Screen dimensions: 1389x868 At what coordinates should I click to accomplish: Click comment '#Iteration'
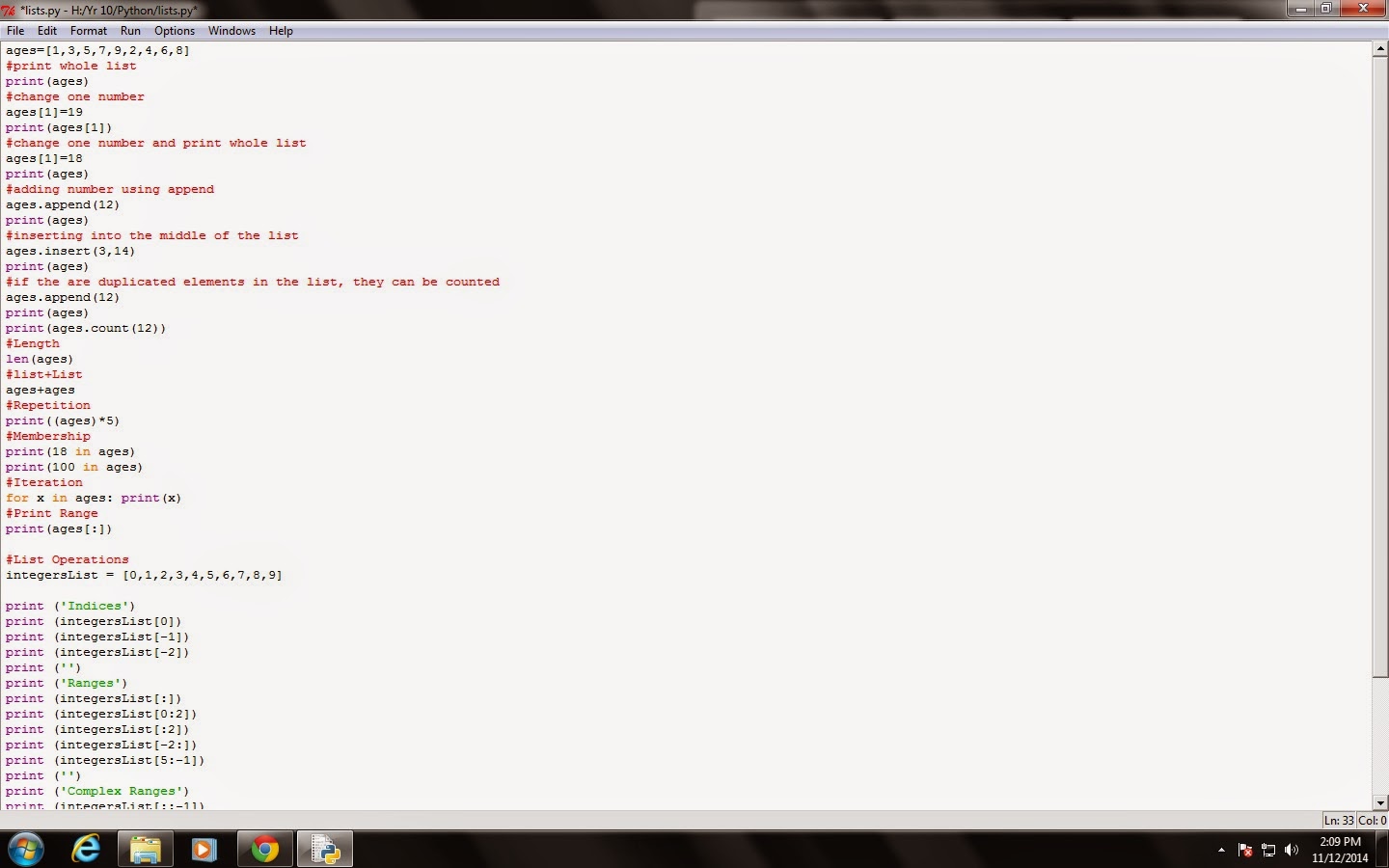click(44, 482)
